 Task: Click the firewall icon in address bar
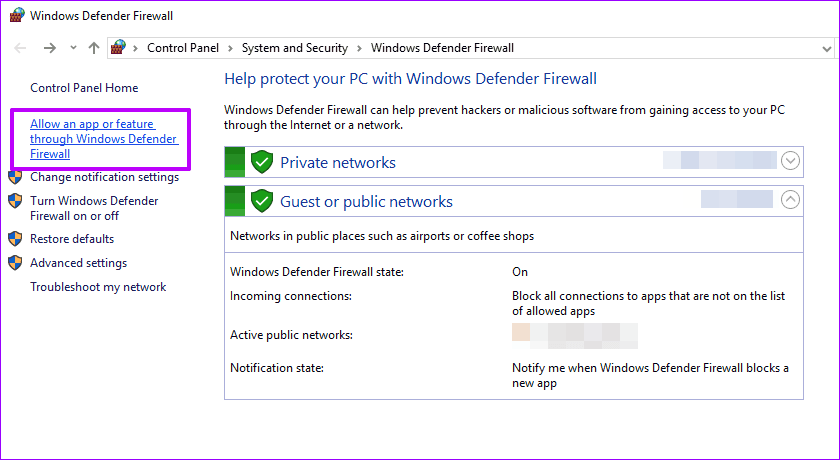pos(118,48)
